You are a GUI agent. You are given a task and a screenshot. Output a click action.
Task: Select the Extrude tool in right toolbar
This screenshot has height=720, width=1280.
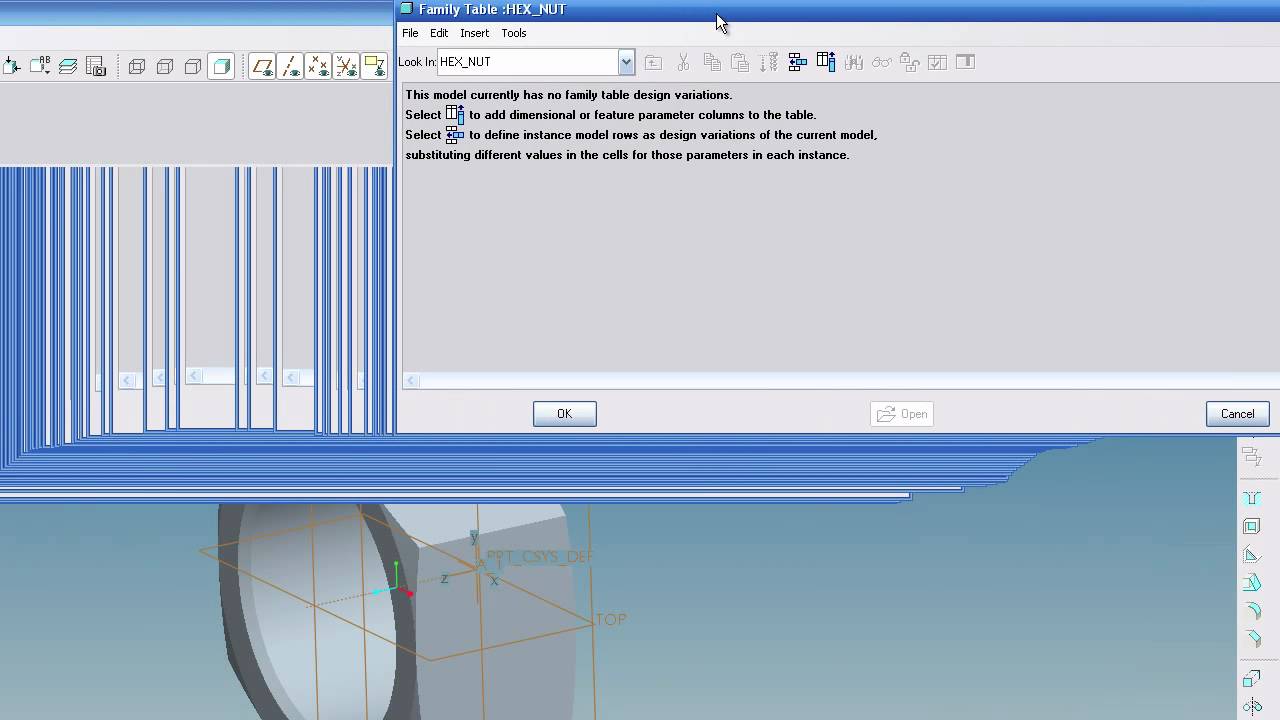point(1251,679)
